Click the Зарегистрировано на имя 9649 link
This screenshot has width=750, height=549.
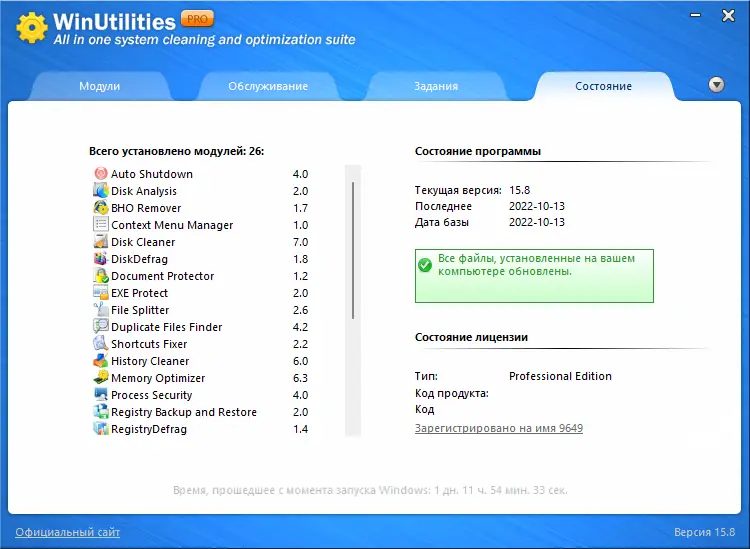pos(499,428)
